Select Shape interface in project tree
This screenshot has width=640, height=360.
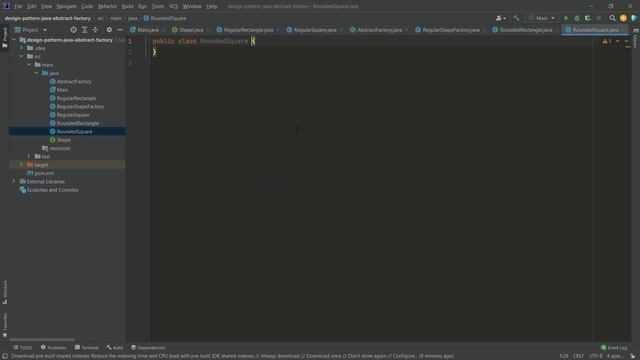tap(63, 140)
